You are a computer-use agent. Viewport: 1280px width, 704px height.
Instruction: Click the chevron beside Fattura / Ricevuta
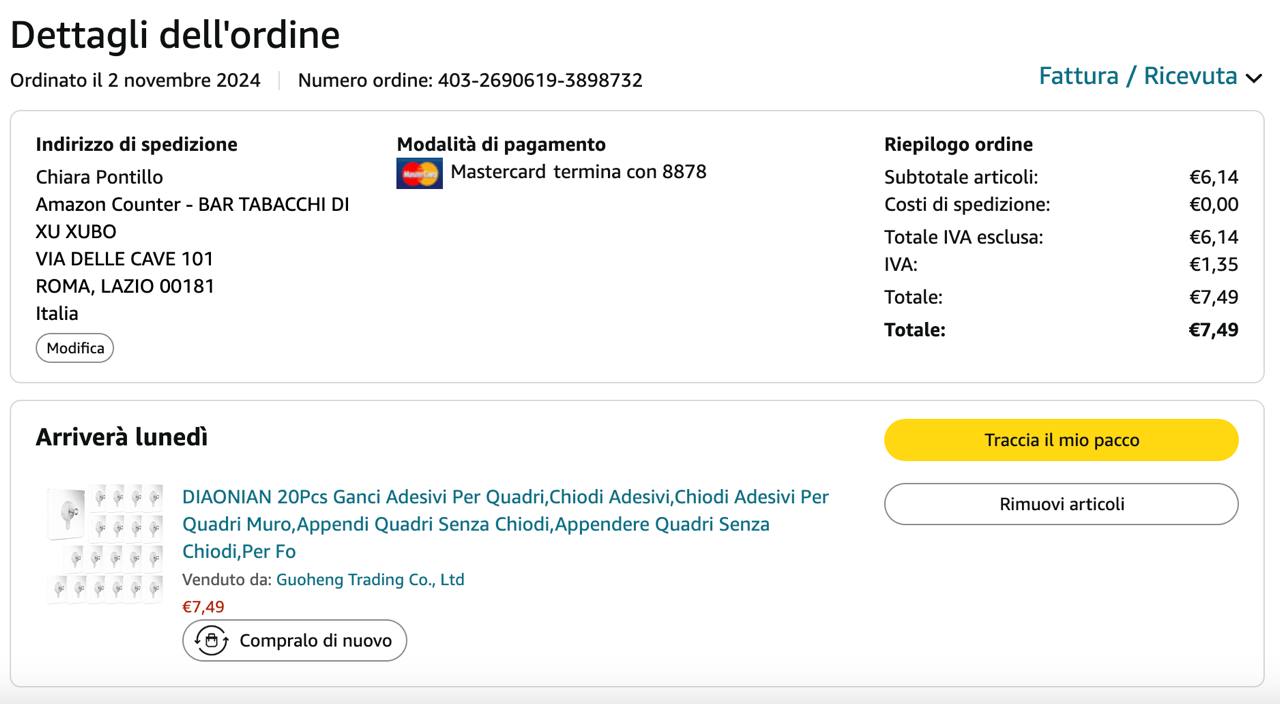point(1253,78)
